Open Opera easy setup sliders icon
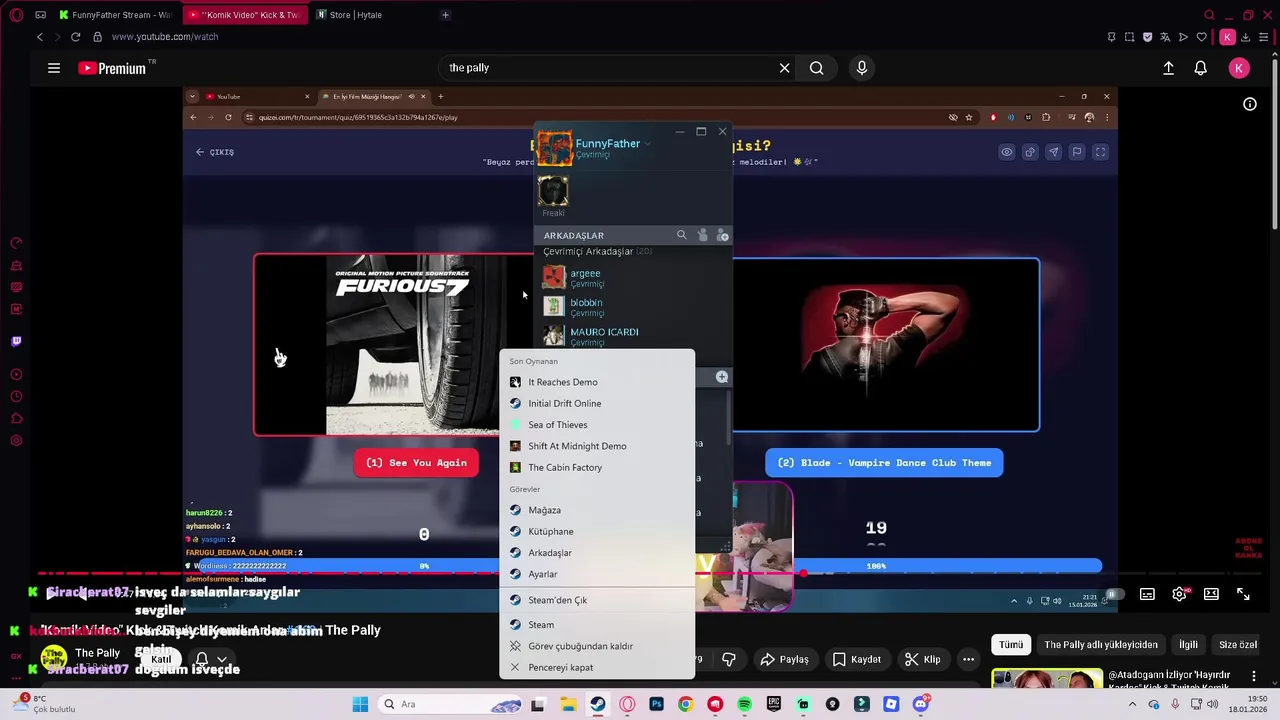Image resolution: width=1280 pixels, height=720 pixels. (1263, 37)
